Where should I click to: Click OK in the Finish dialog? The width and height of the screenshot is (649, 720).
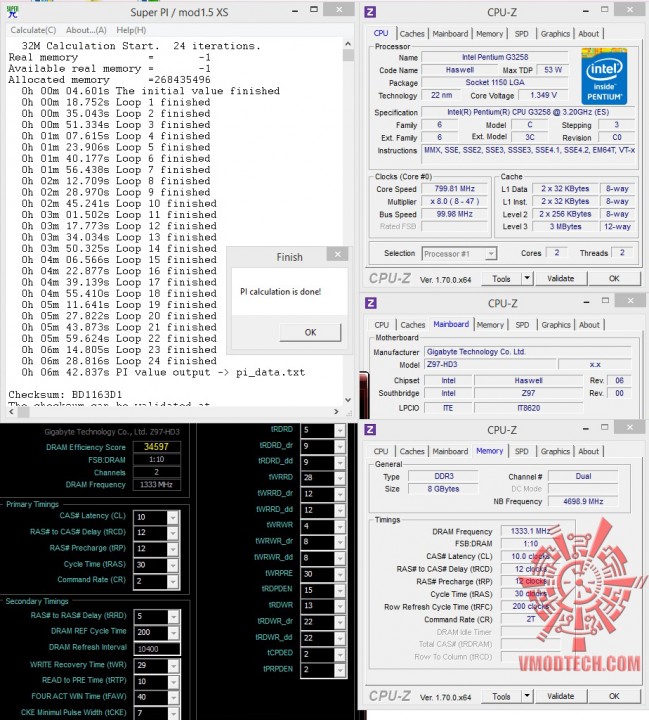[x=310, y=332]
